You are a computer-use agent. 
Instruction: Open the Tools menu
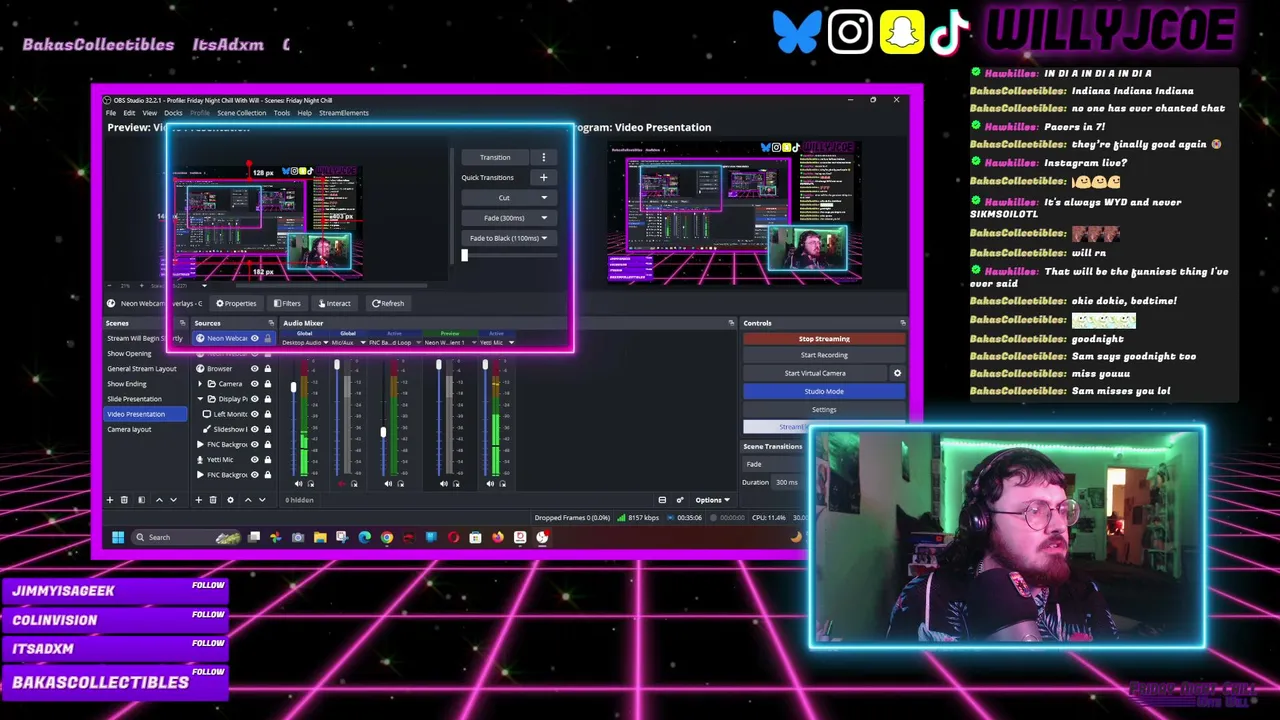point(282,113)
